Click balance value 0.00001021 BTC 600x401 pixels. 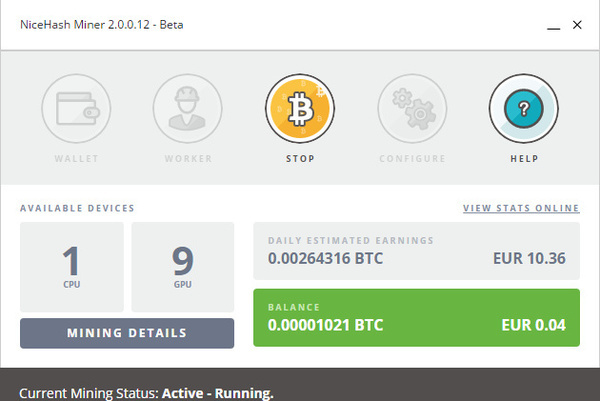click(x=325, y=325)
